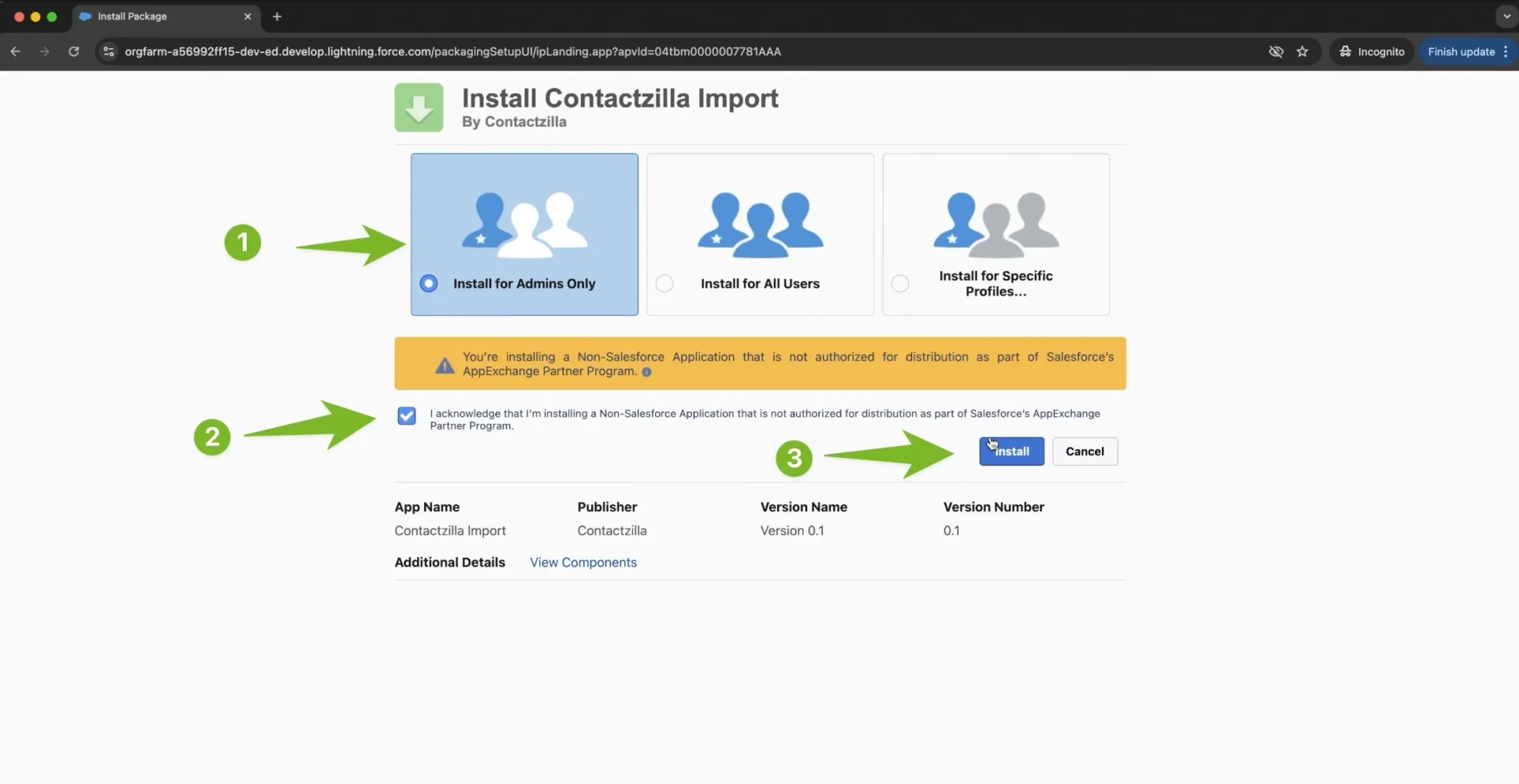Click the Additional Details label

click(x=449, y=562)
